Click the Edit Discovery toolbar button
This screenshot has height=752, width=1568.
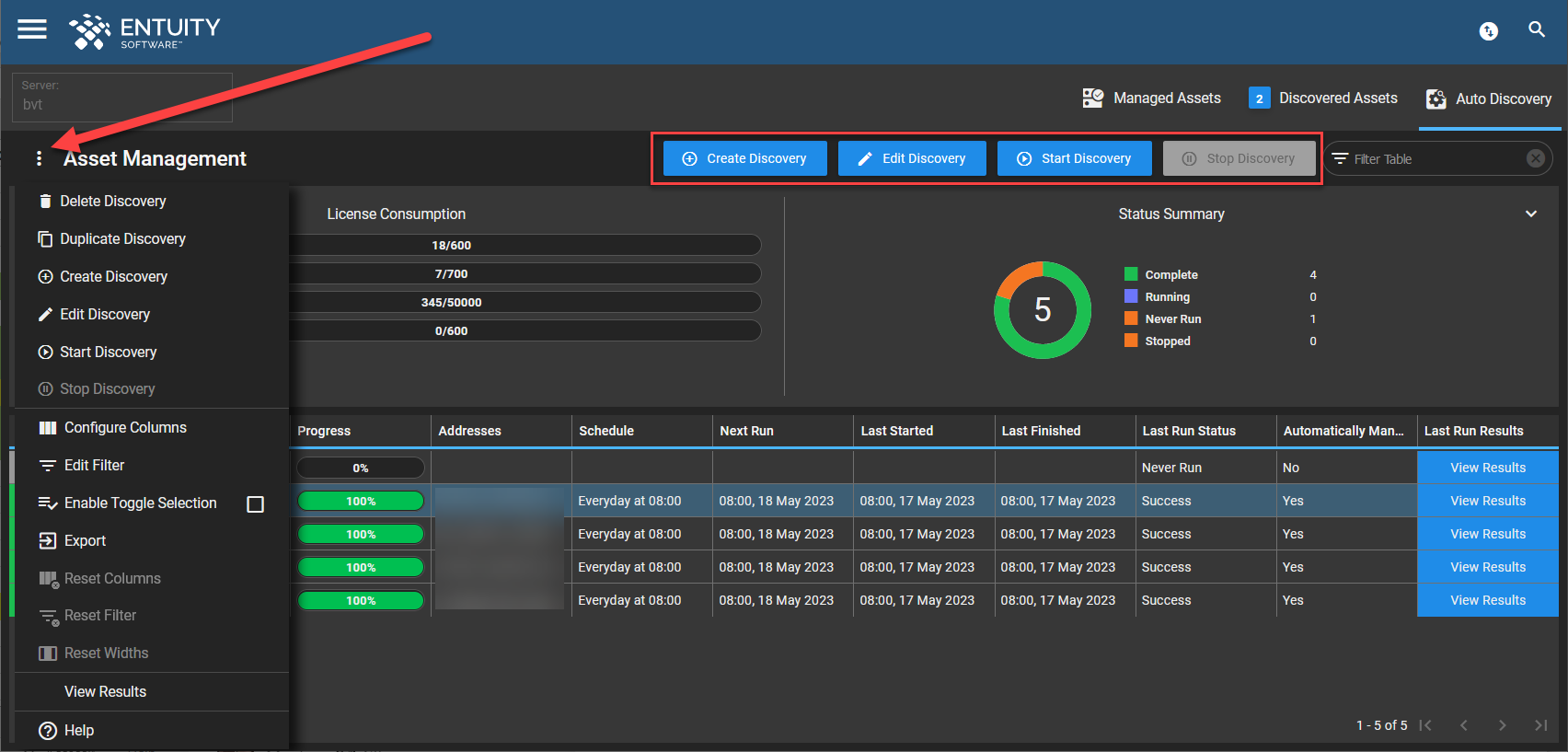(912, 158)
